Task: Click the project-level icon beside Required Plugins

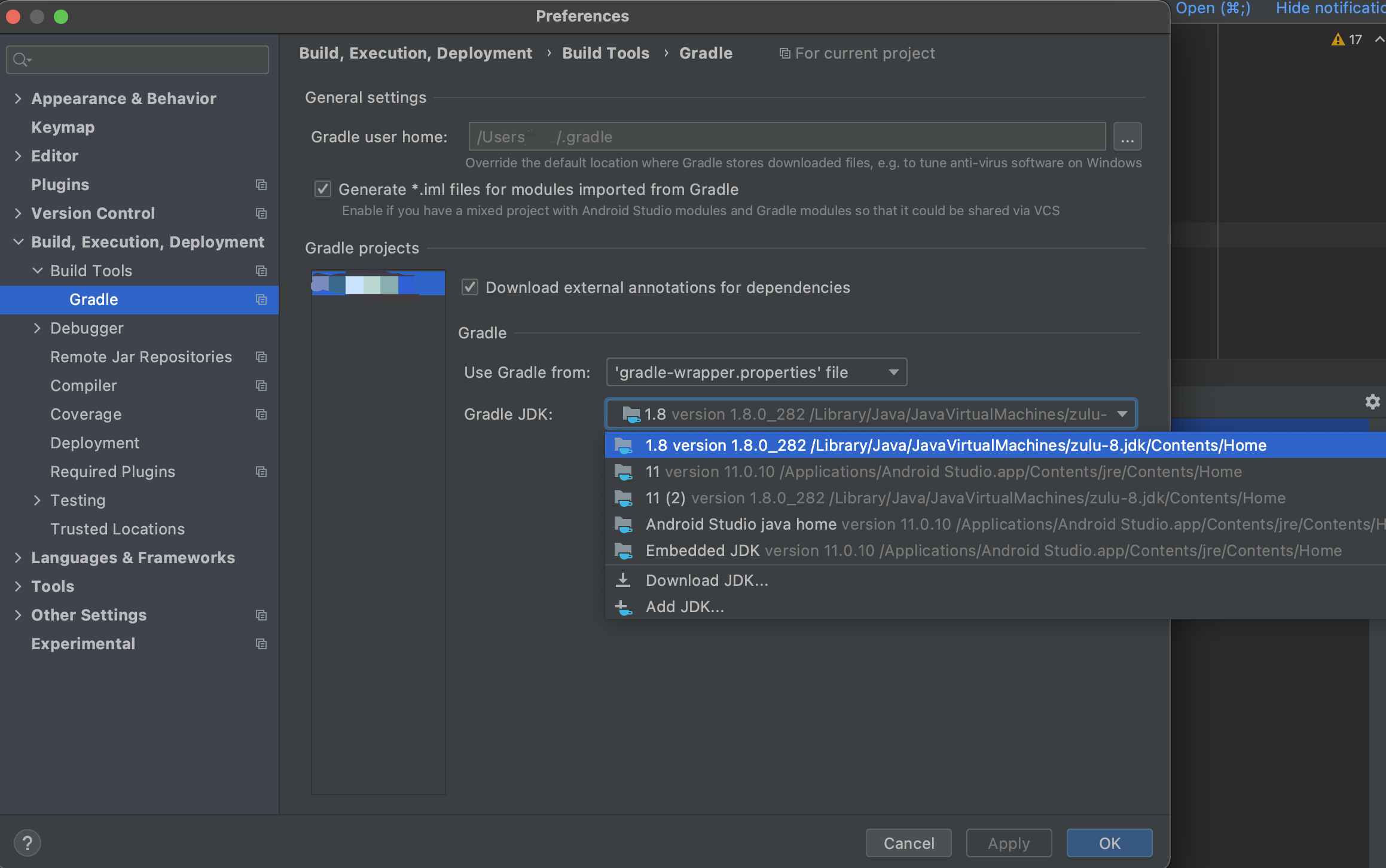Action: 261,472
